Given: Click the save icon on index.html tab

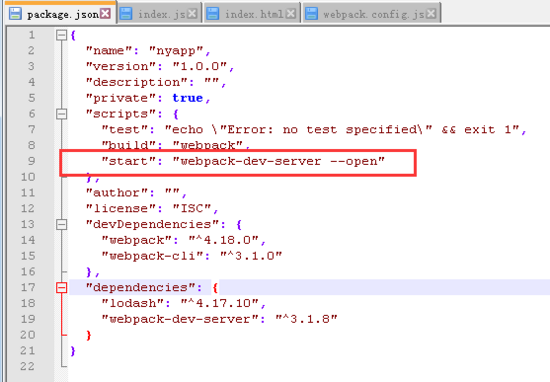Looking at the screenshot, I should 213,14.
